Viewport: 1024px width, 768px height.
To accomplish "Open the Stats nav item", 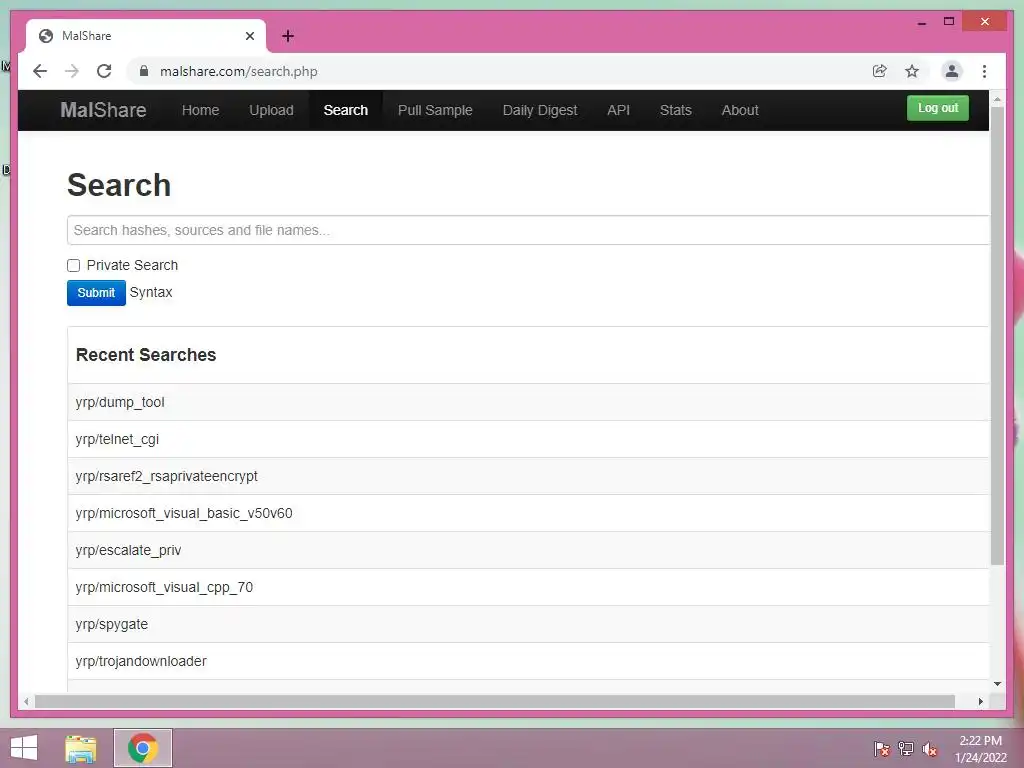I will [675, 110].
